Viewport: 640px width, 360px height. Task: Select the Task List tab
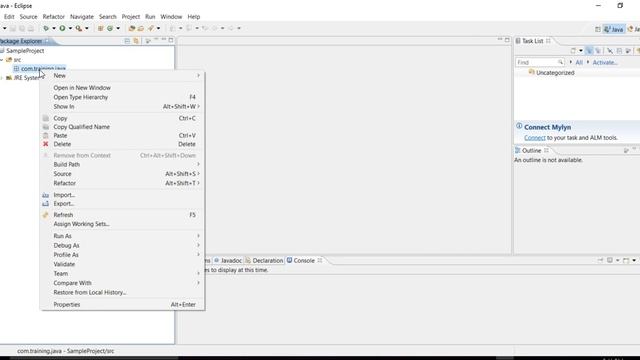pos(533,41)
